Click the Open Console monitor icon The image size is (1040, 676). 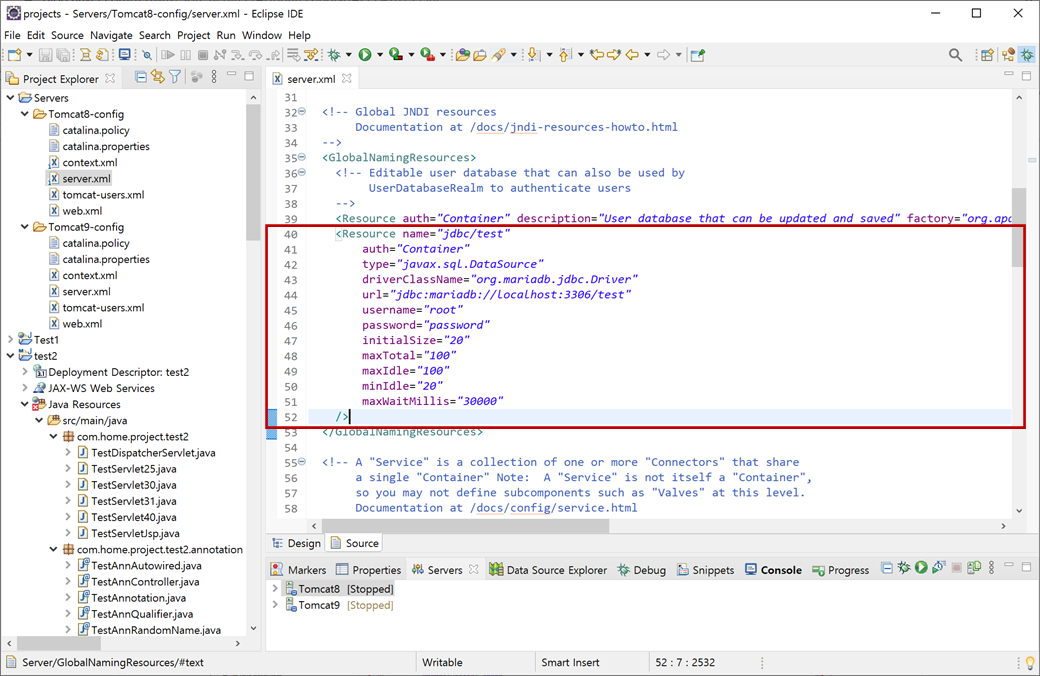[124, 55]
